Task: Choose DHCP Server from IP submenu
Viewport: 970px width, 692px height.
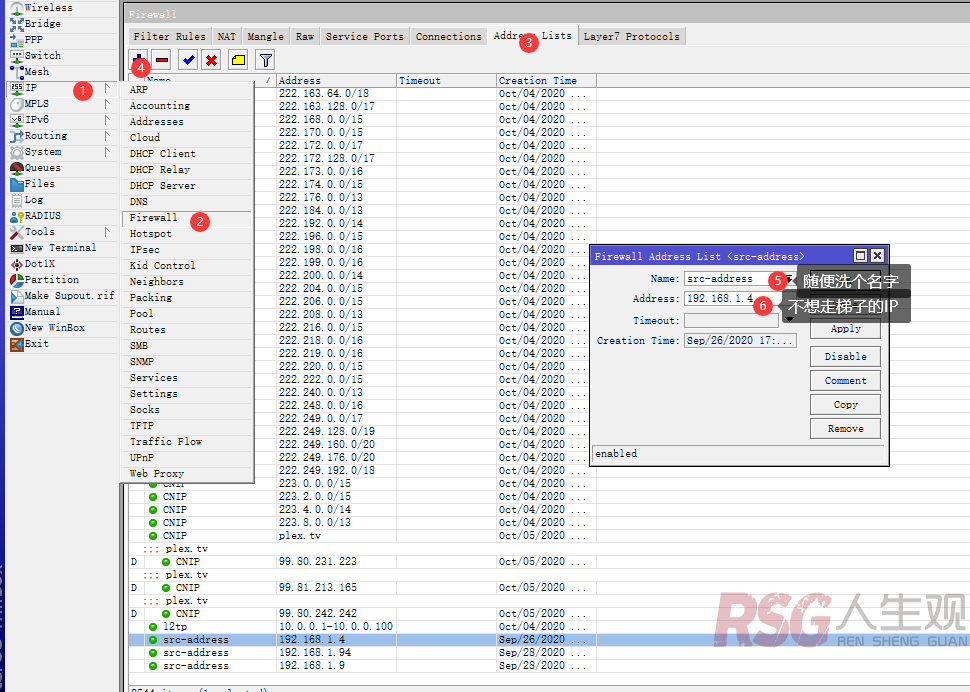Action: 187,186
